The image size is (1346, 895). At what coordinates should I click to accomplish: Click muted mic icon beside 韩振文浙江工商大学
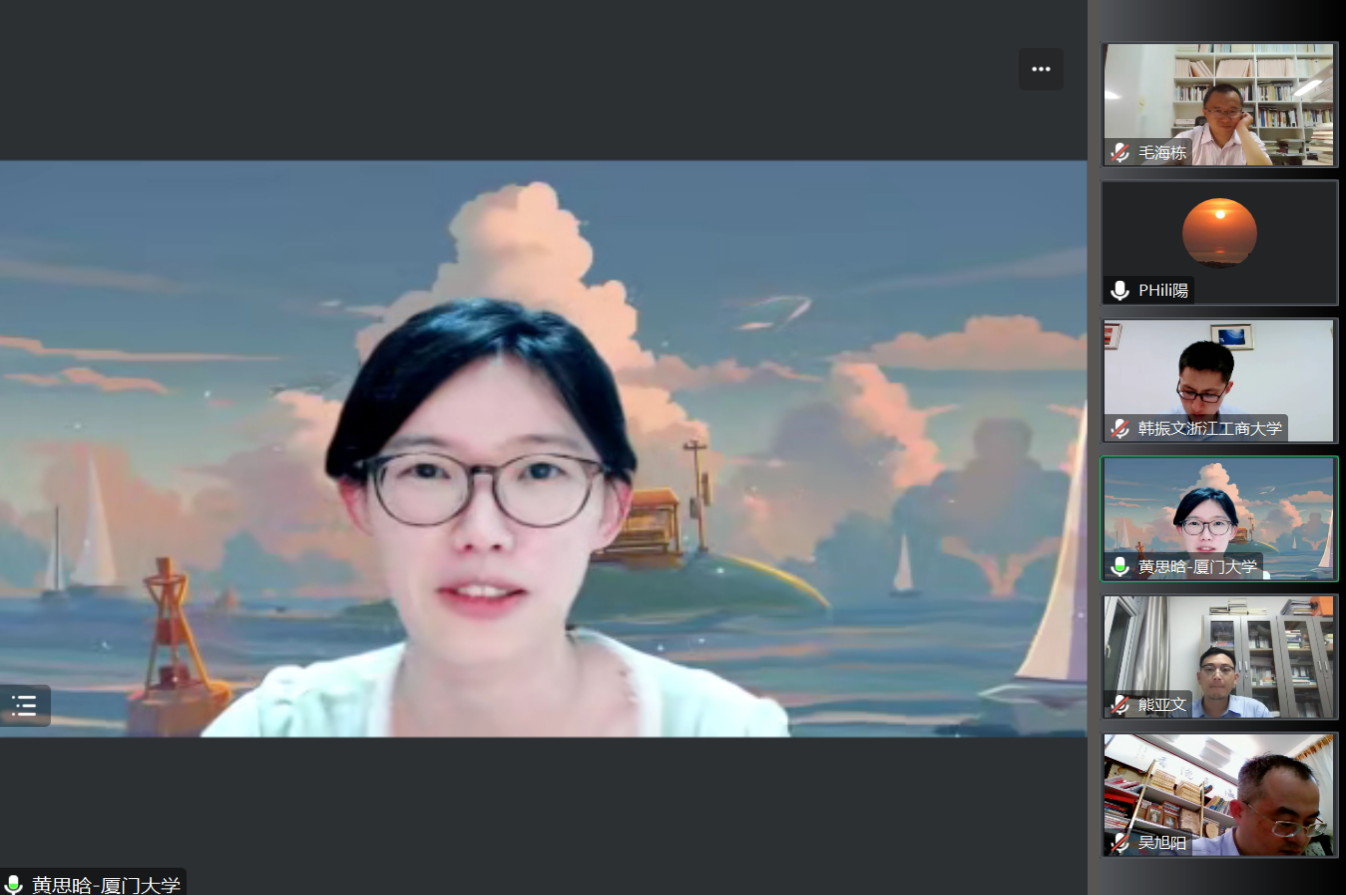[1120, 429]
